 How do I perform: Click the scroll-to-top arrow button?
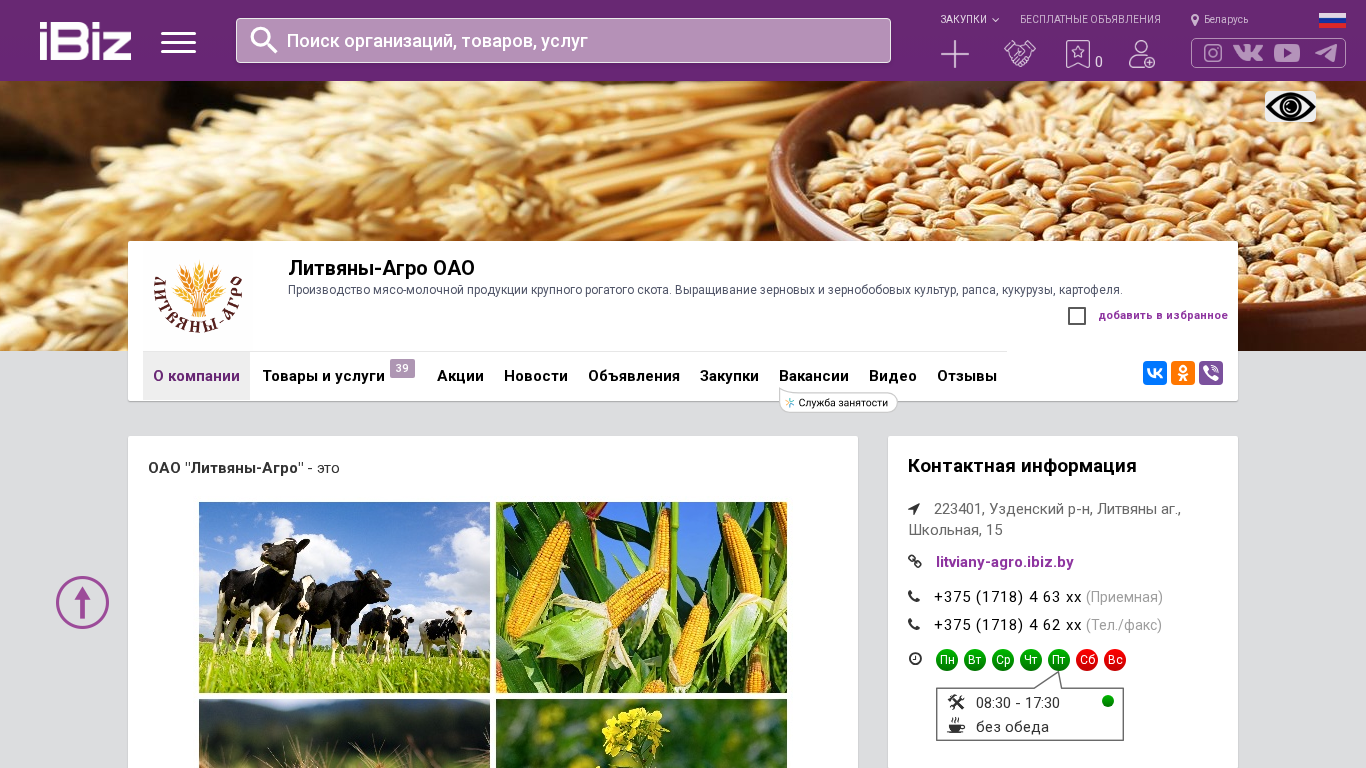click(82, 602)
